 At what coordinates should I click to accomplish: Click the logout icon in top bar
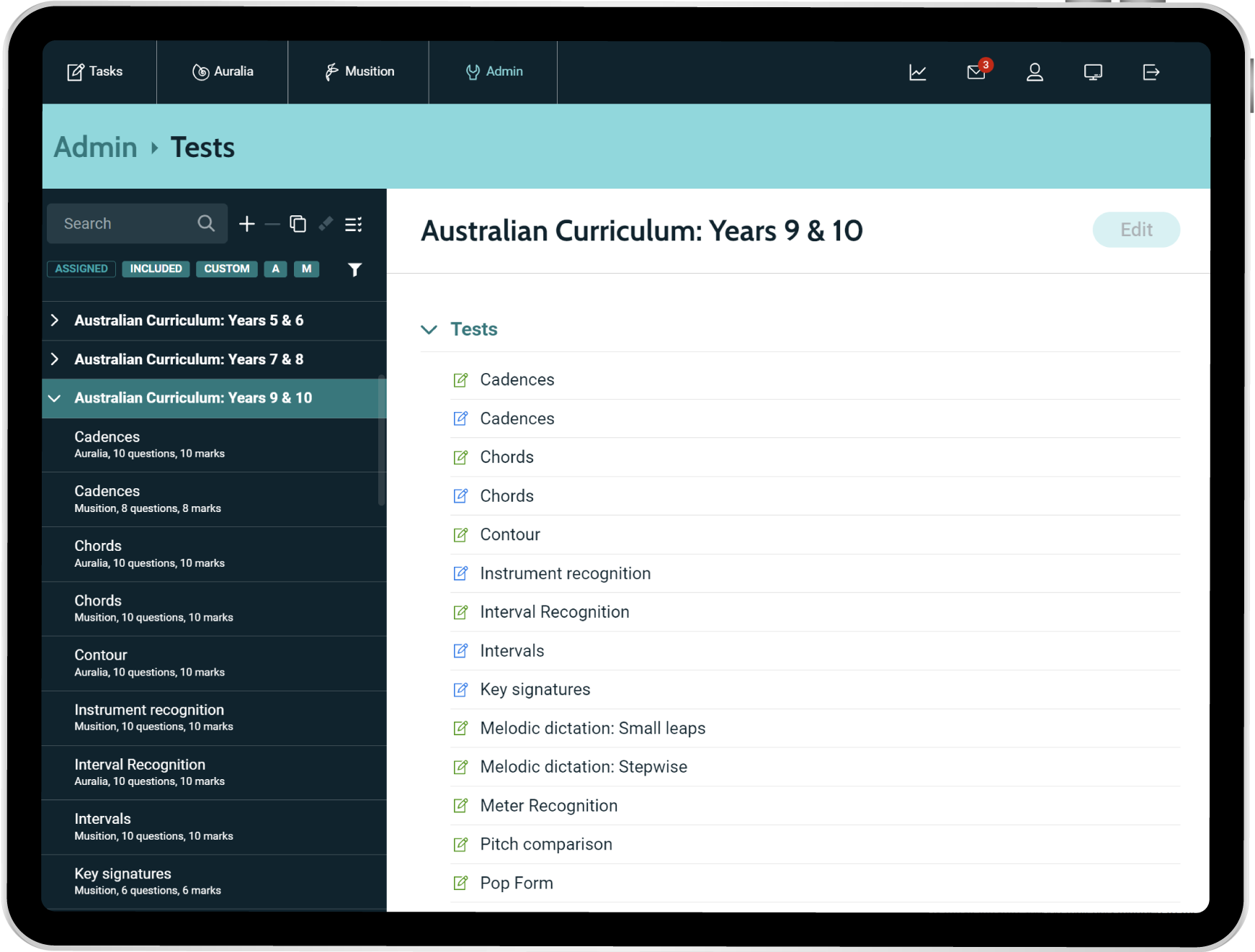(1151, 72)
